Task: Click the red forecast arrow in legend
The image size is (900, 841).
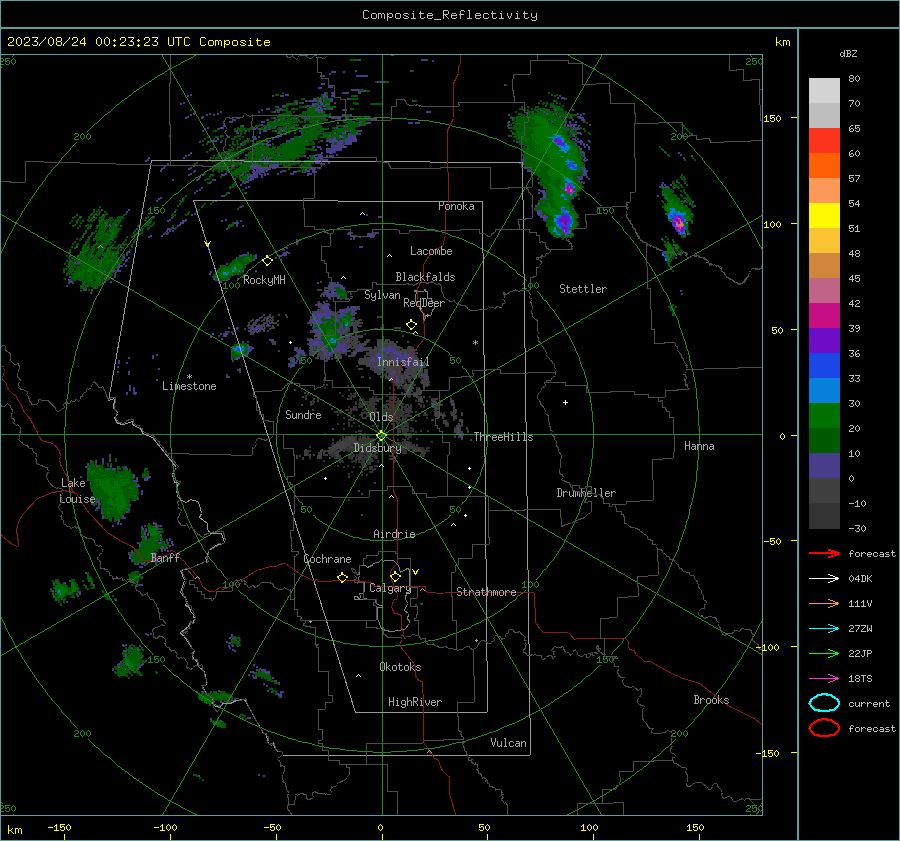Action: pos(824,553)
